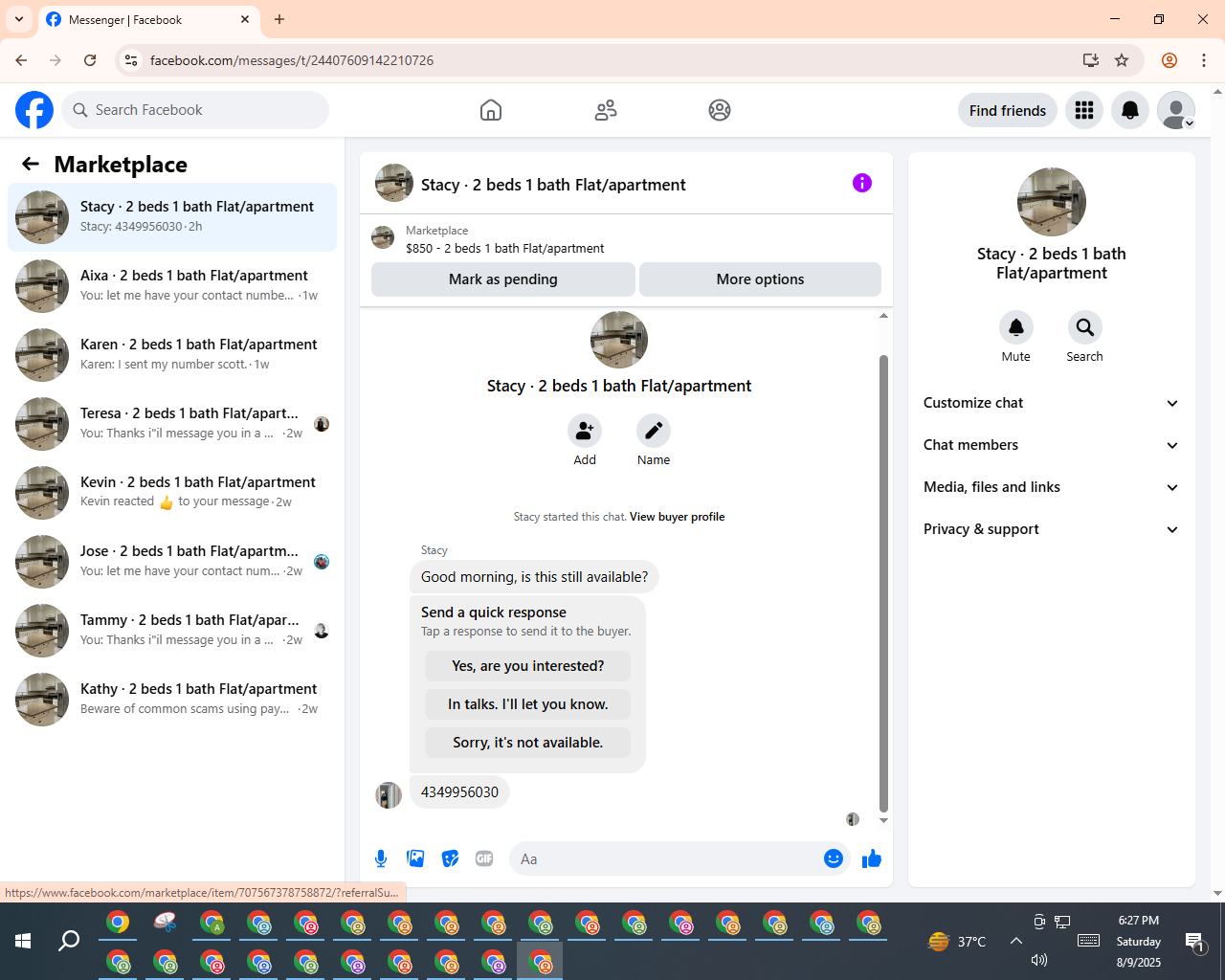View site information icon in address bar
1225x980 pixels.
click(x=131, y=60)
